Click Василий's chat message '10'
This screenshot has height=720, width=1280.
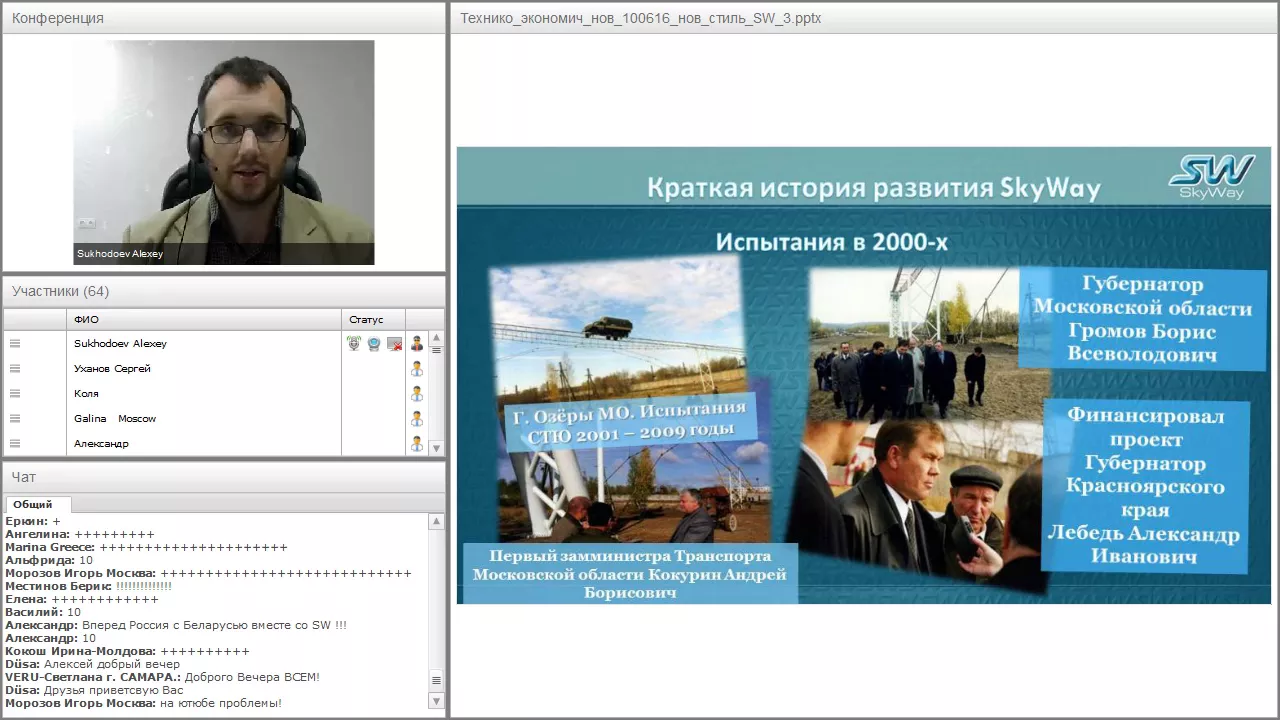coord(43,613)
